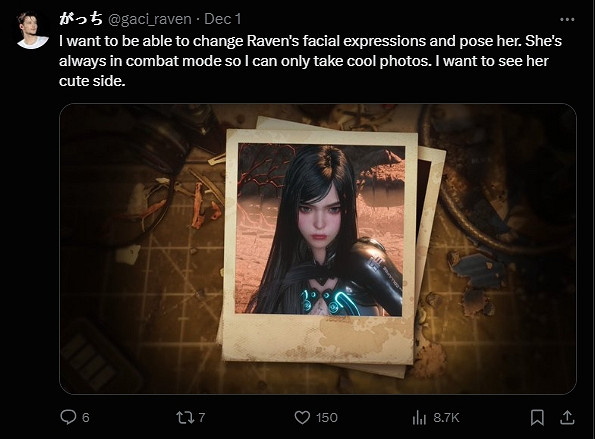This screenshot has height=439, width=595.
Task: Open the three-dot more options menu
Action: 567,19
